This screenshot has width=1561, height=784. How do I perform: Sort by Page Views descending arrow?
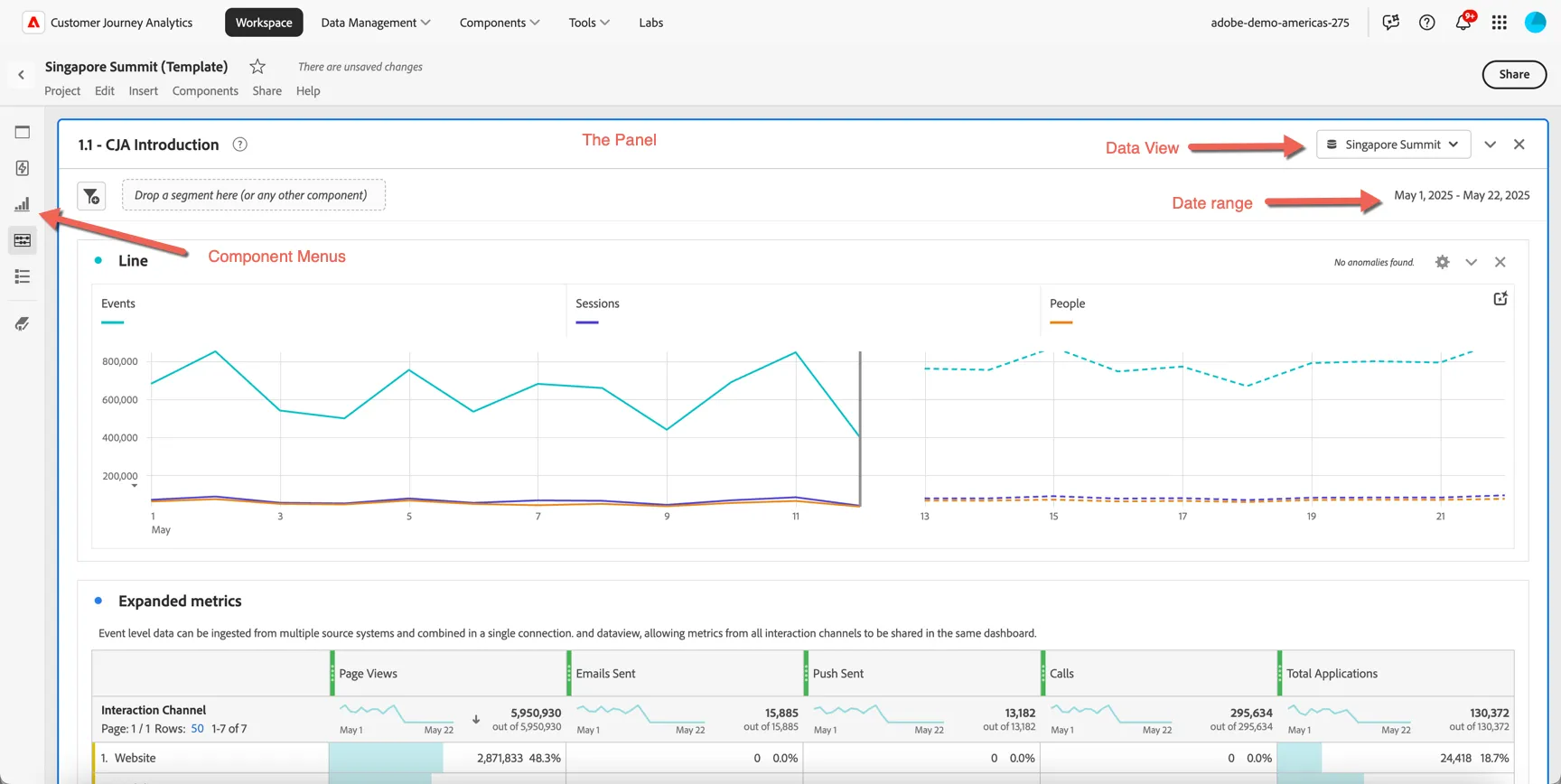[476, 720]
